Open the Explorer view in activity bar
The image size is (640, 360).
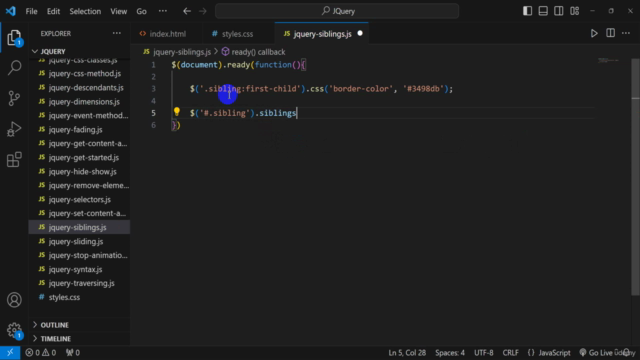tap(14, 38)
